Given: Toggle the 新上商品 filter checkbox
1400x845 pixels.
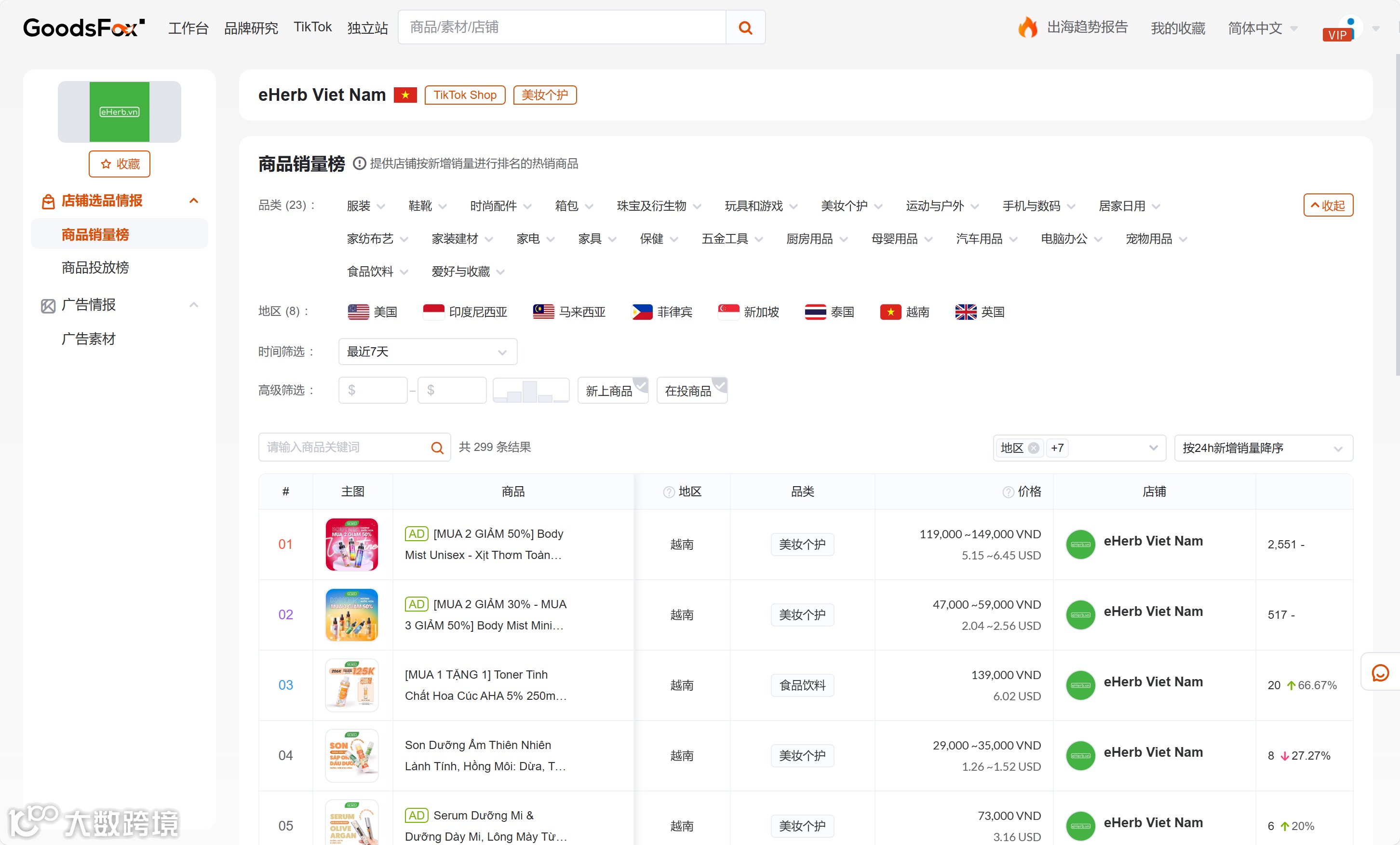Looking at the screenshot, I should (612, 390).
